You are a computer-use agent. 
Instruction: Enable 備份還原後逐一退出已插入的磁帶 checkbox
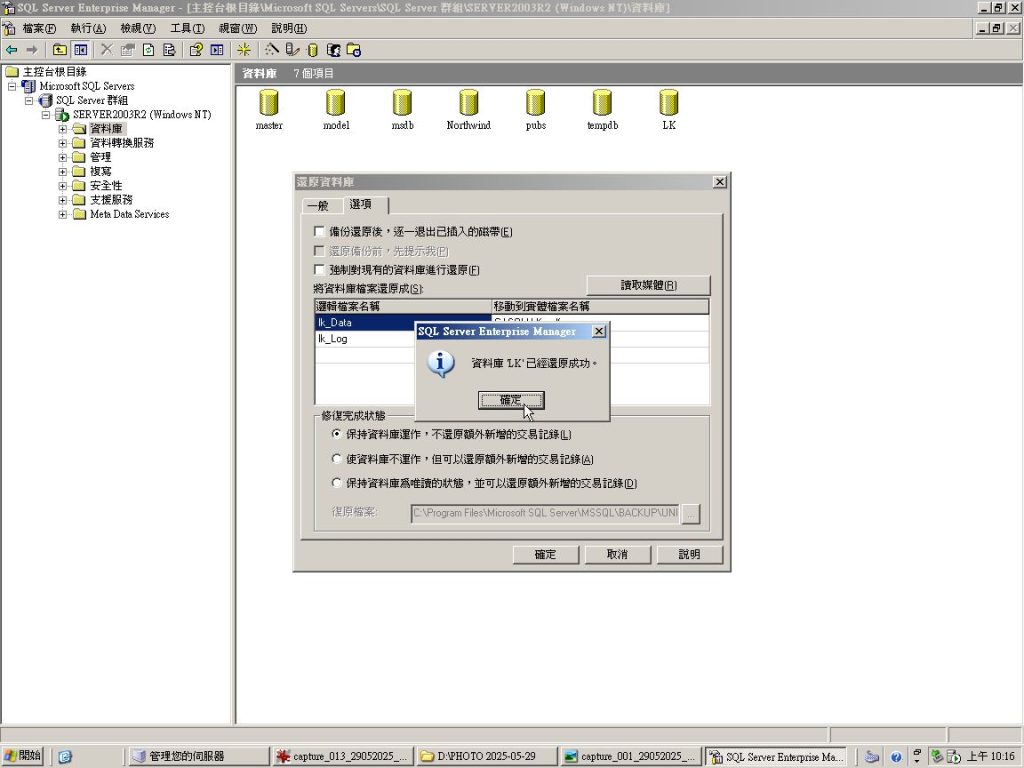(x=320, y=232)
